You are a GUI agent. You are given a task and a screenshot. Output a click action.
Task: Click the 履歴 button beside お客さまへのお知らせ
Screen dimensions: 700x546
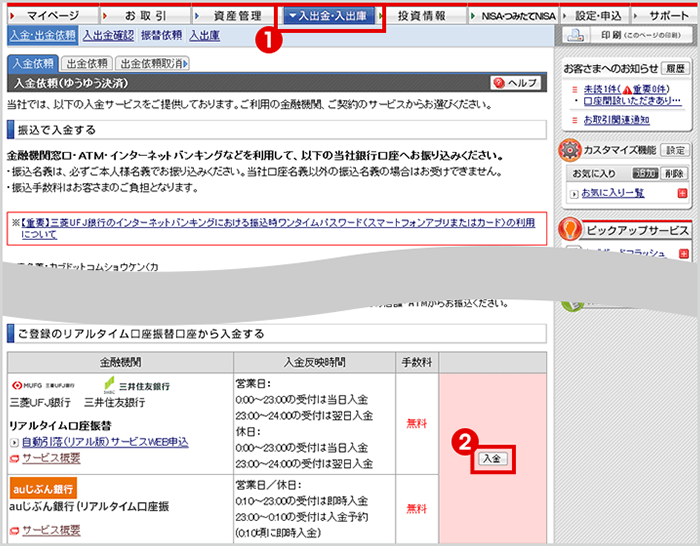(x=676, y=69)
